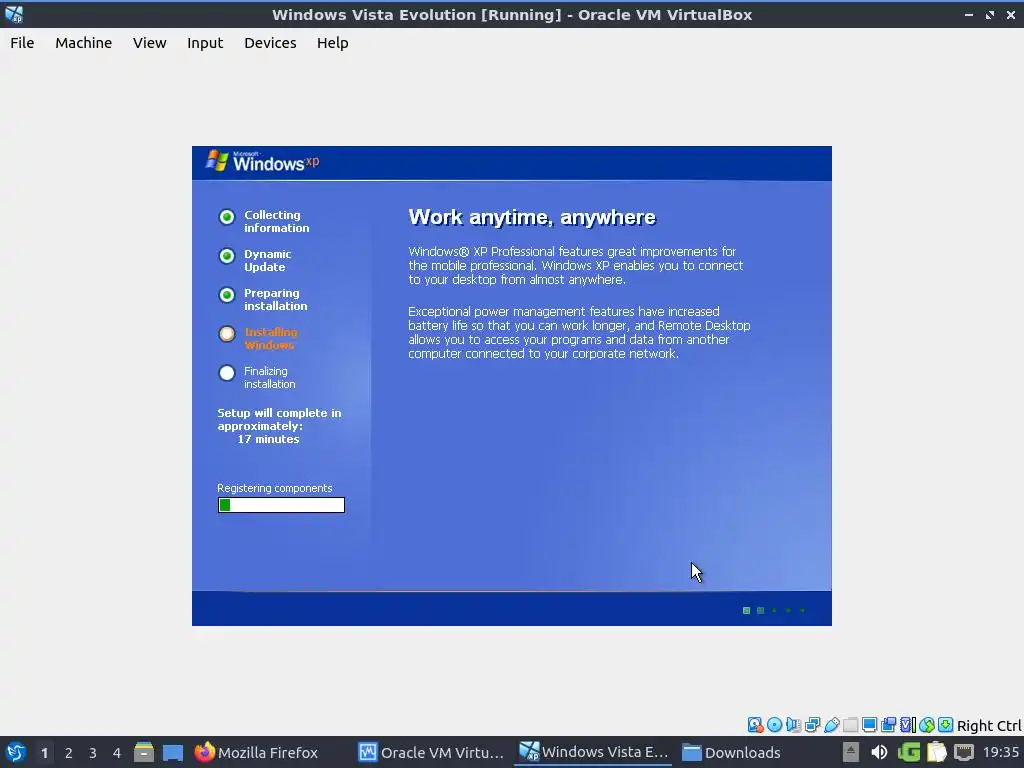Open the File menu
This screenshot has height=768, width=1024.
[22, 43]
